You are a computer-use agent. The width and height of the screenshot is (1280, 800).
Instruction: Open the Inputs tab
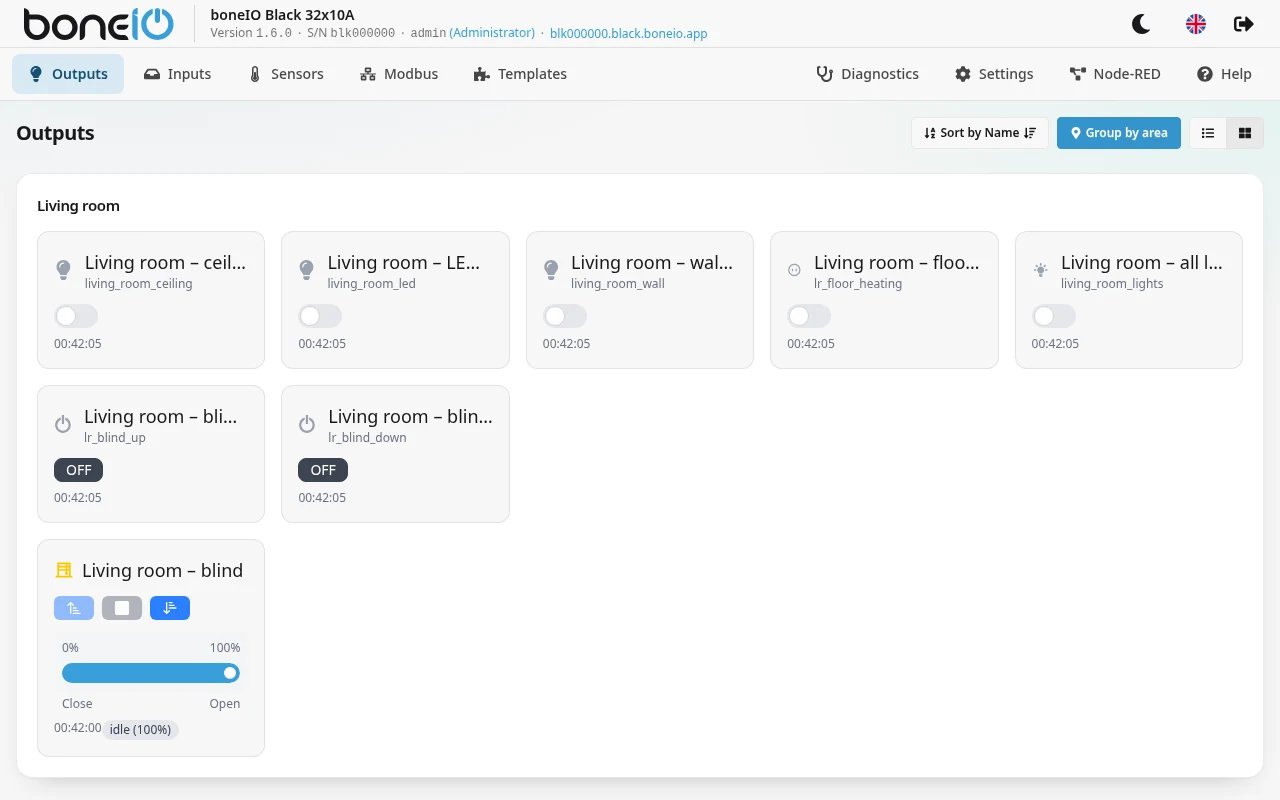[x=177, y=74]
